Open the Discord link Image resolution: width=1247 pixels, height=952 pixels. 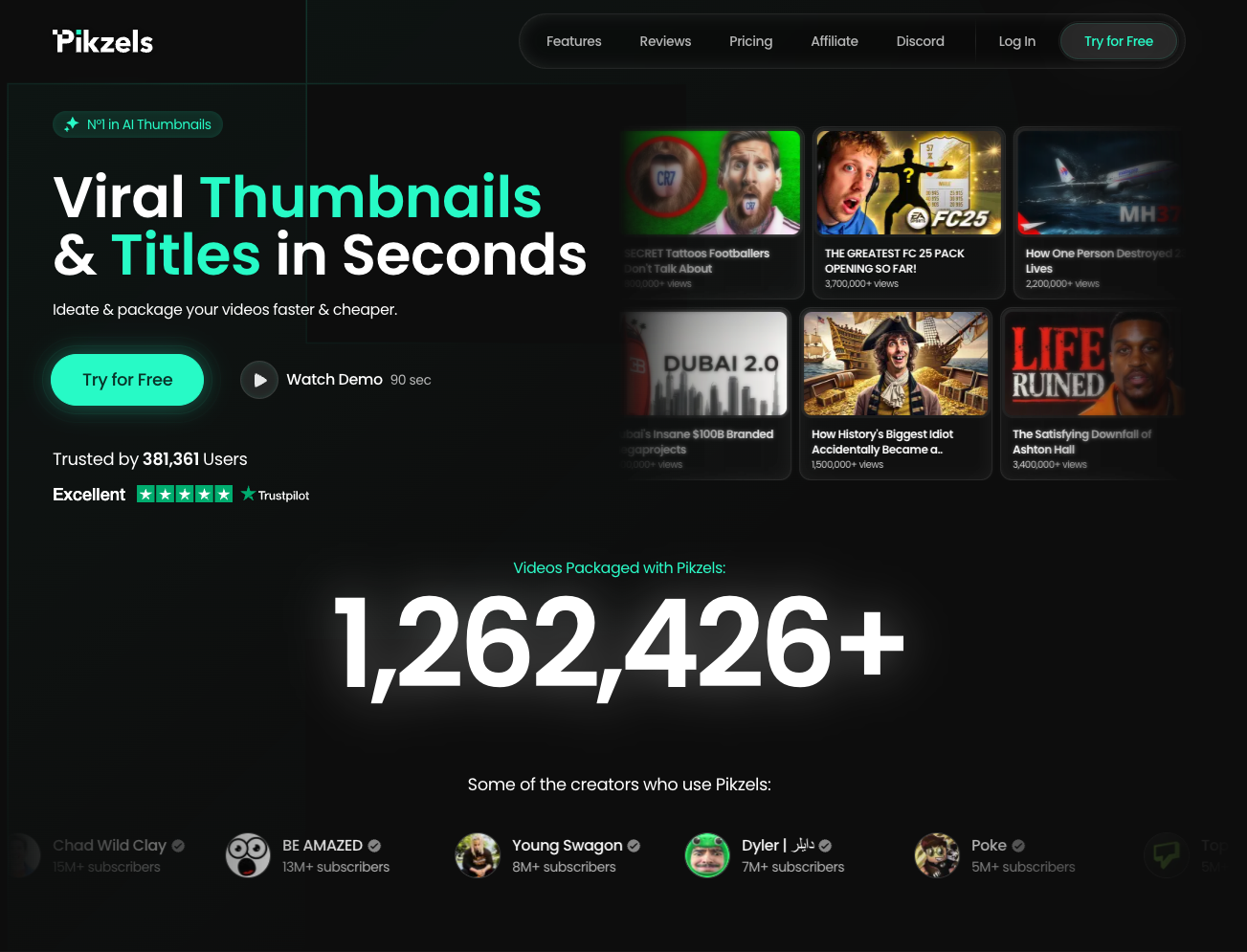tap(921, 41)
